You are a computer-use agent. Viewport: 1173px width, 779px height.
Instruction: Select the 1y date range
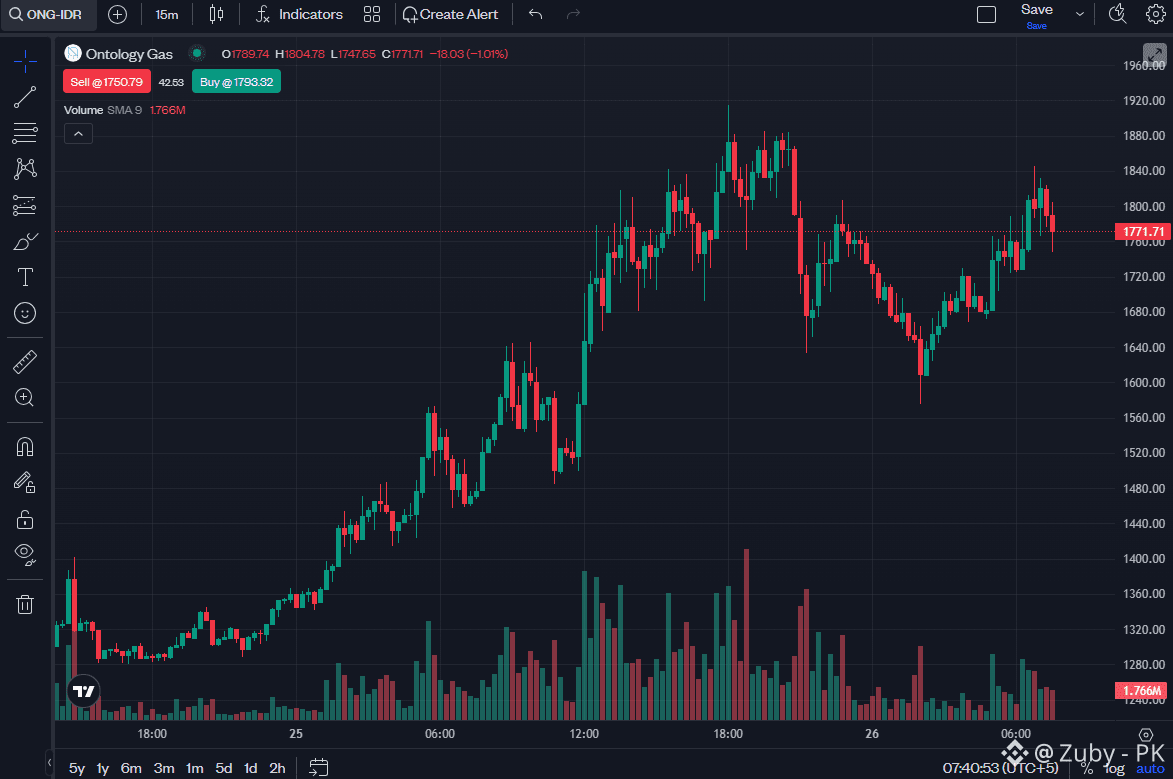click(x=102, y=768)
